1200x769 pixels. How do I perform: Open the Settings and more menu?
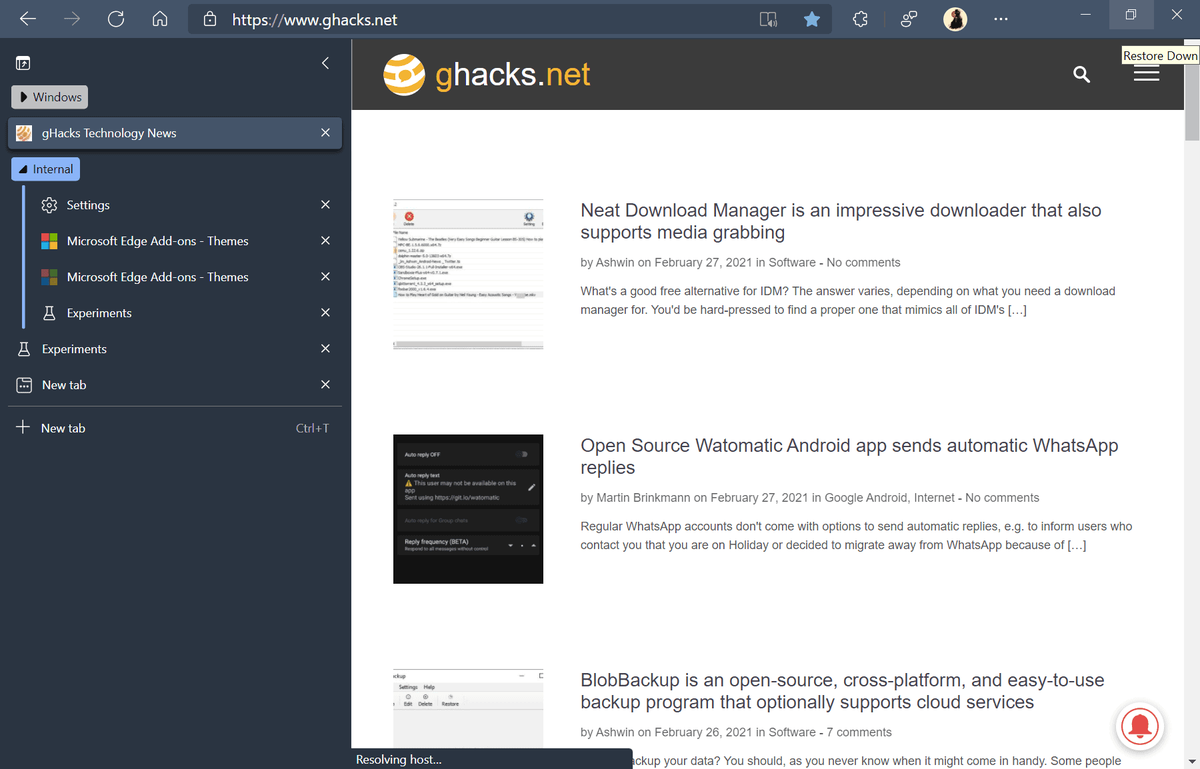point(1001,19)
